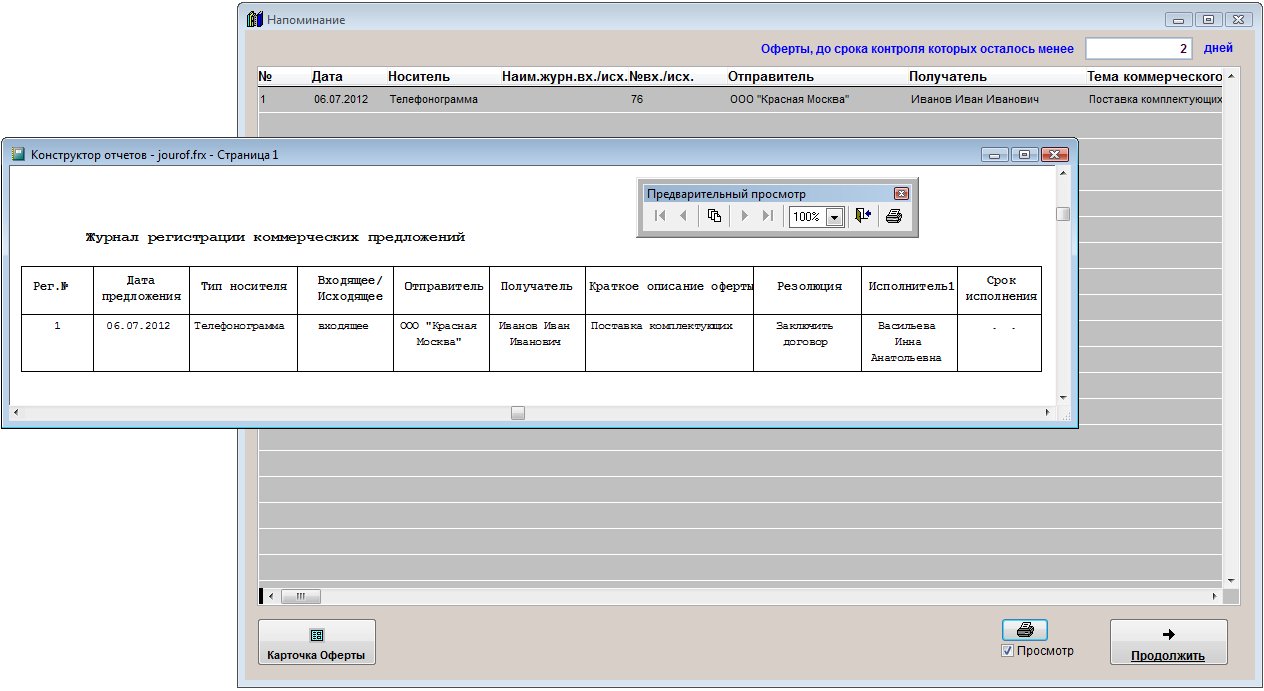
Task: Jump to last page in preview toolbar
Action: pos(767,216)
